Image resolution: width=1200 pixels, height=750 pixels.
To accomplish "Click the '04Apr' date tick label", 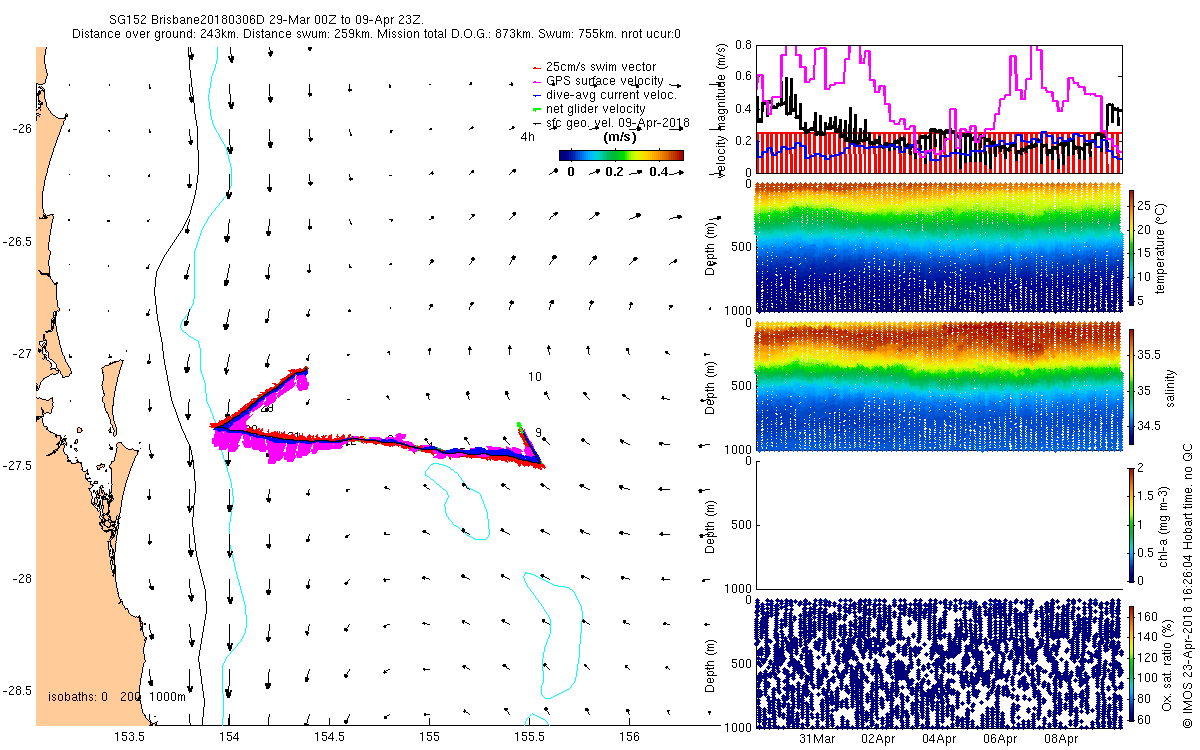I will 939,741.
